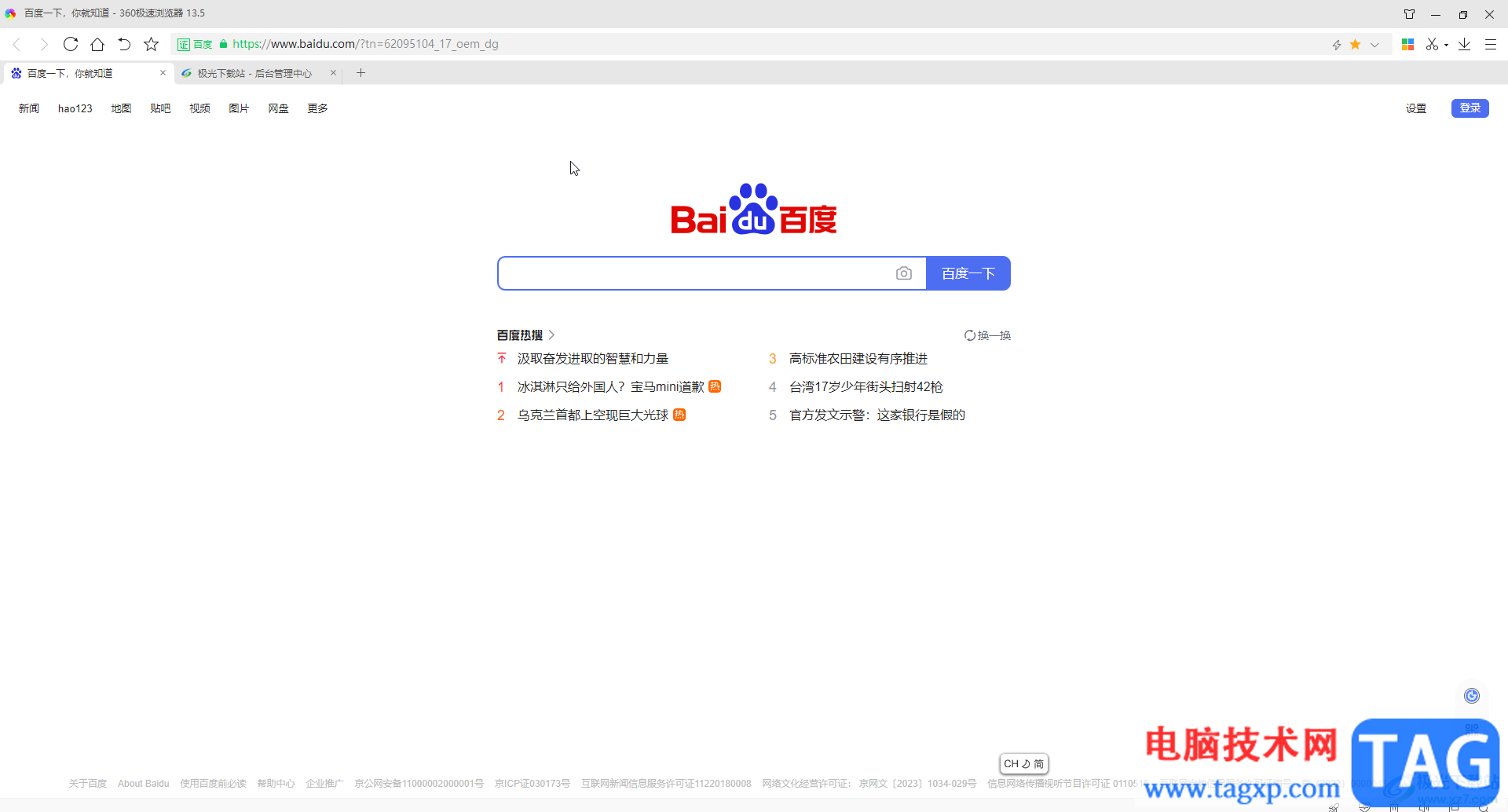Open the home page via house icon

[97, 44]
